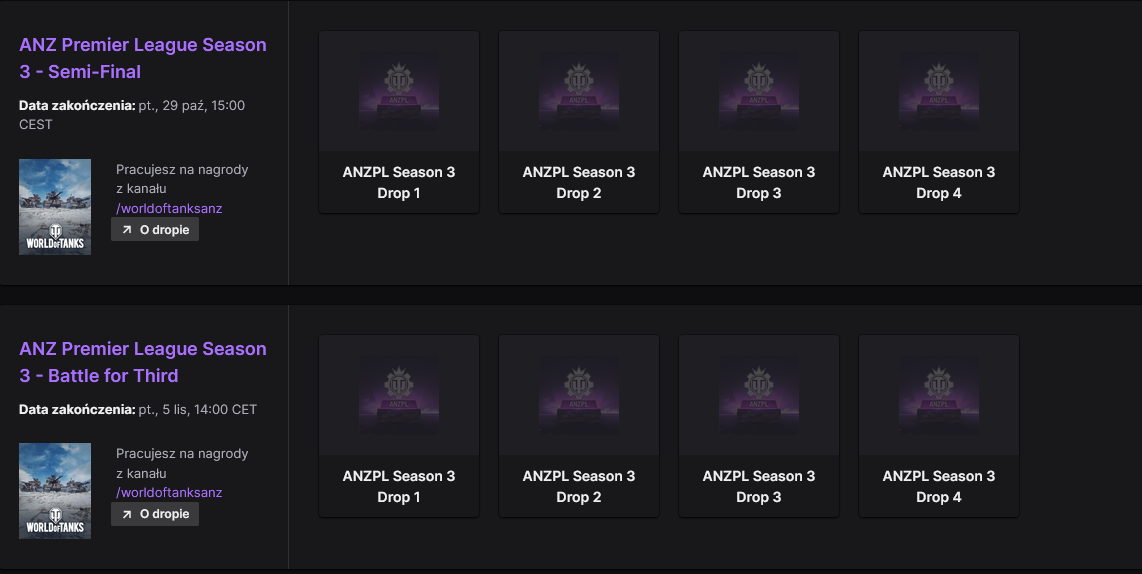Click World of Tanks cover in Semi-Final campaign
This screenshot has height=574, width=1142.
pos(55,207)
